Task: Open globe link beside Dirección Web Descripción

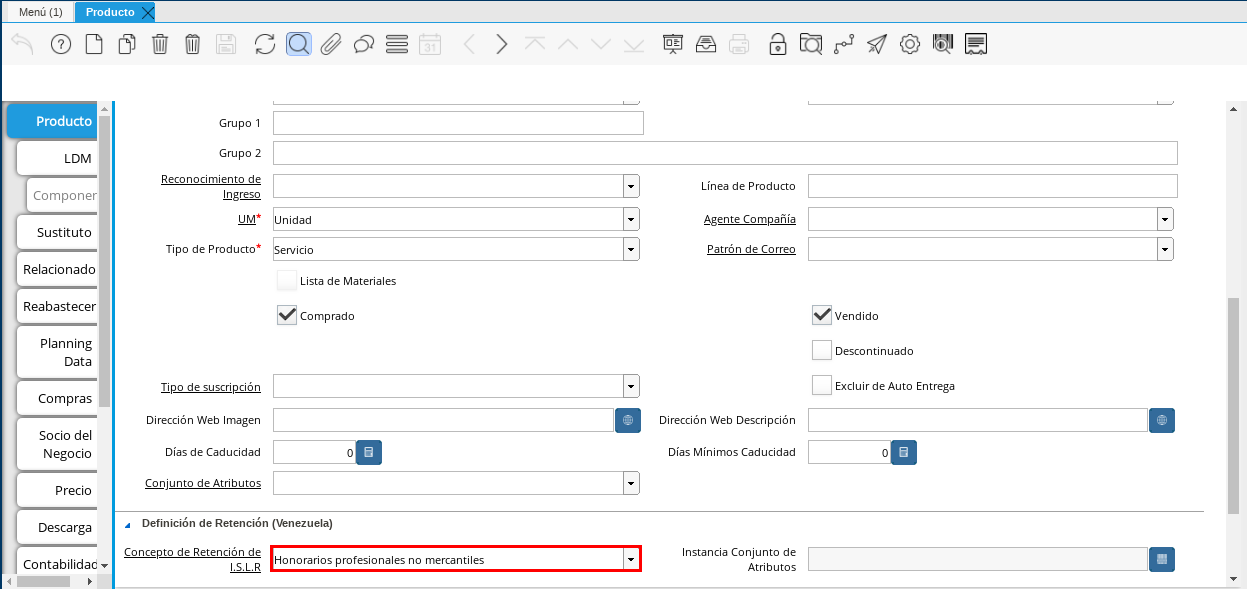Action: pyautogui.click(x=1162, y=420)
